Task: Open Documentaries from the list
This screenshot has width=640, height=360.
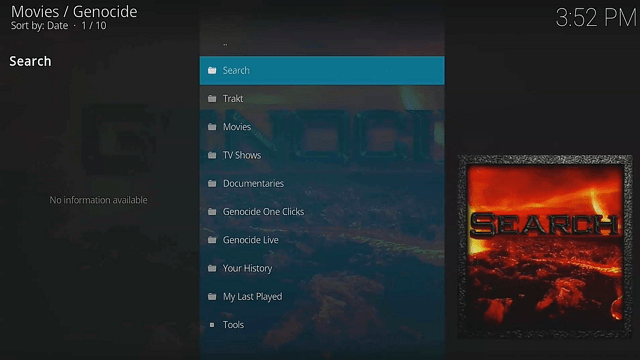Action: pyautogui.click(x=322, y=184)
